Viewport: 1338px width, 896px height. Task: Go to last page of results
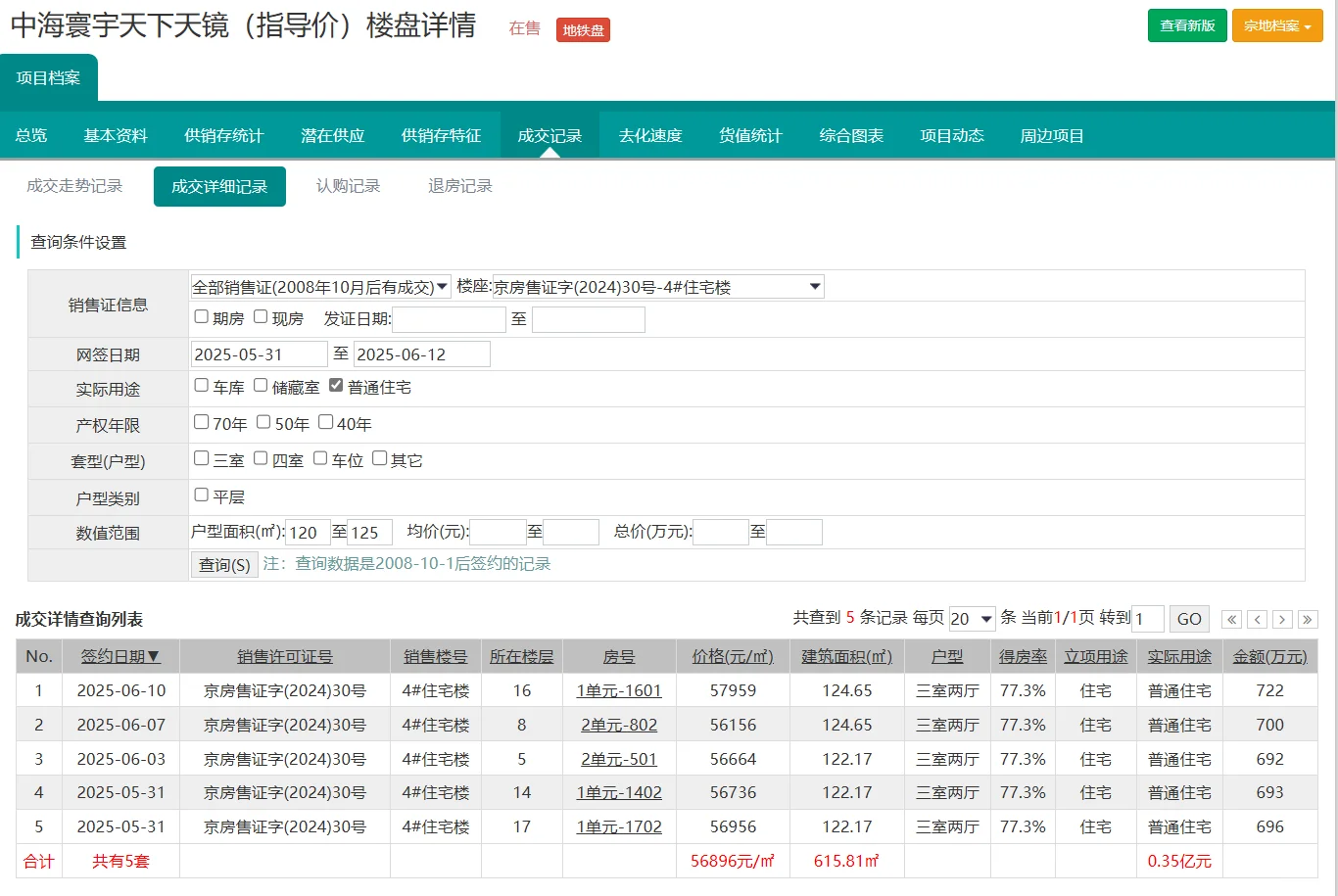[x=1308, y=619]
